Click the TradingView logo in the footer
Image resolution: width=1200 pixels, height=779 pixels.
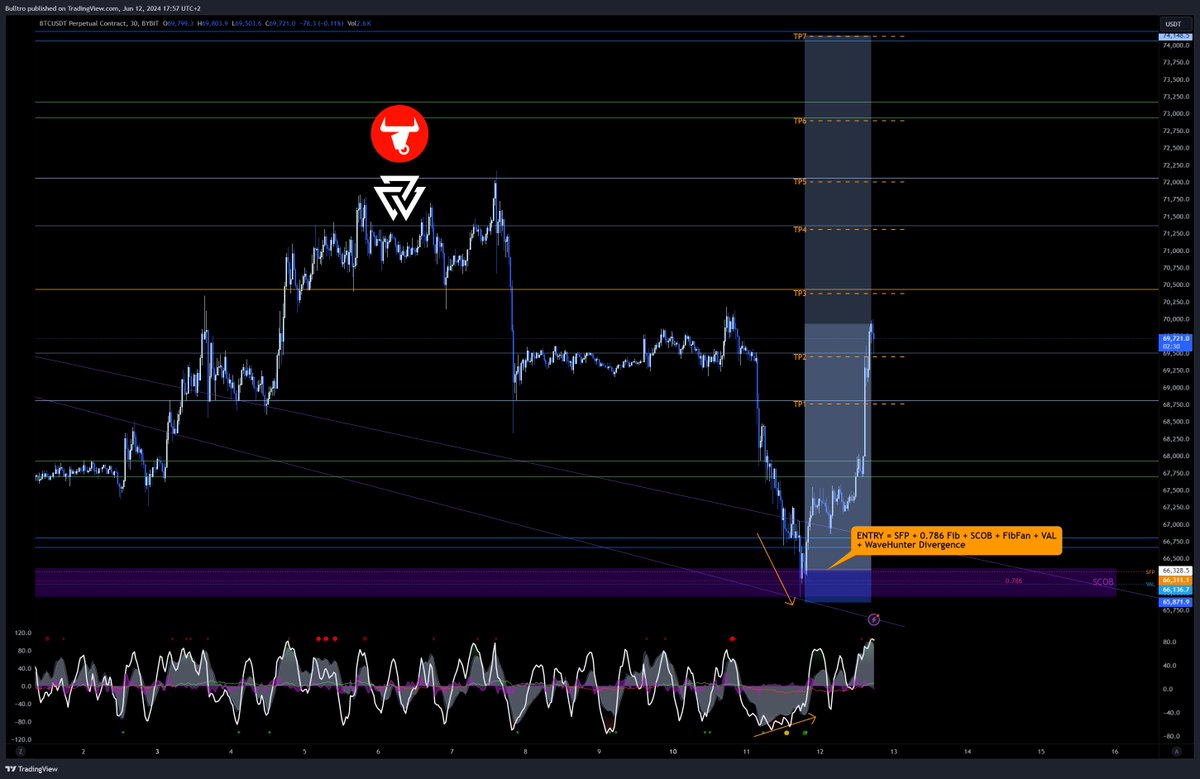33,767
